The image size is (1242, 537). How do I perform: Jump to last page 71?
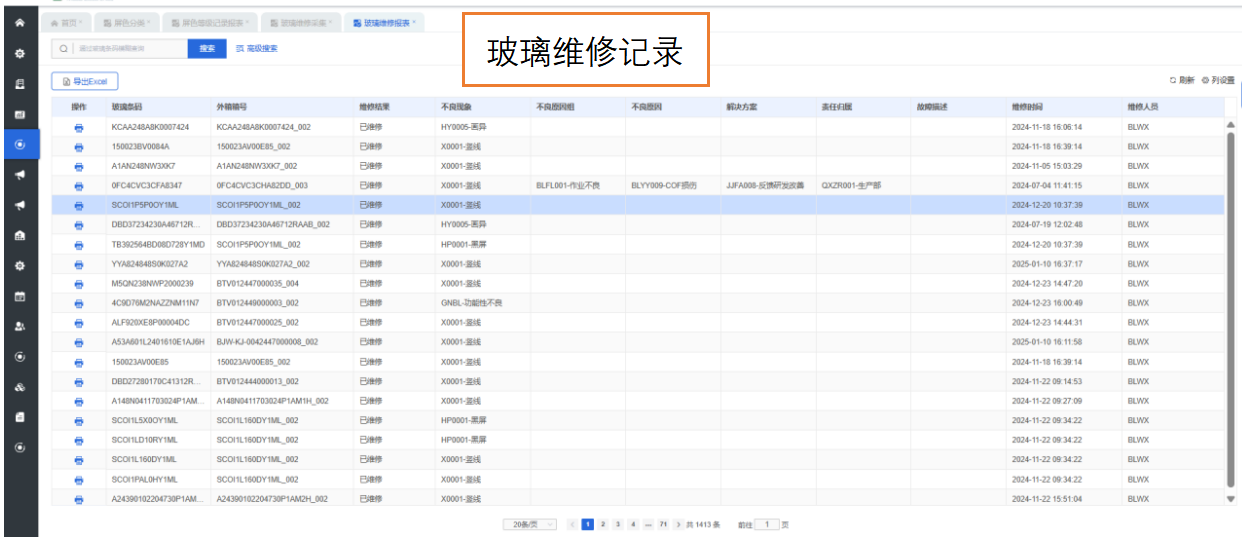click(x=663, y=524)
